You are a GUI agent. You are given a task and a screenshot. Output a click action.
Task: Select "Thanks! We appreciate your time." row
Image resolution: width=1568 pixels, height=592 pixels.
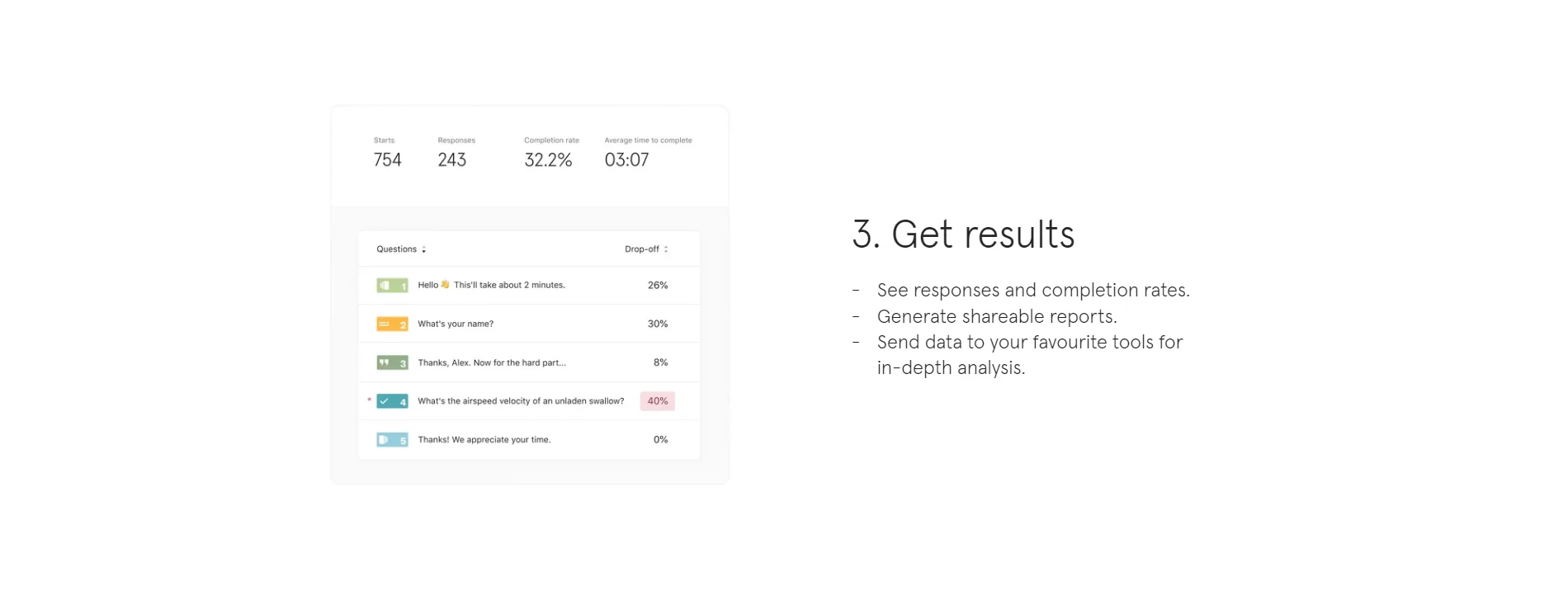pos(529,440)
